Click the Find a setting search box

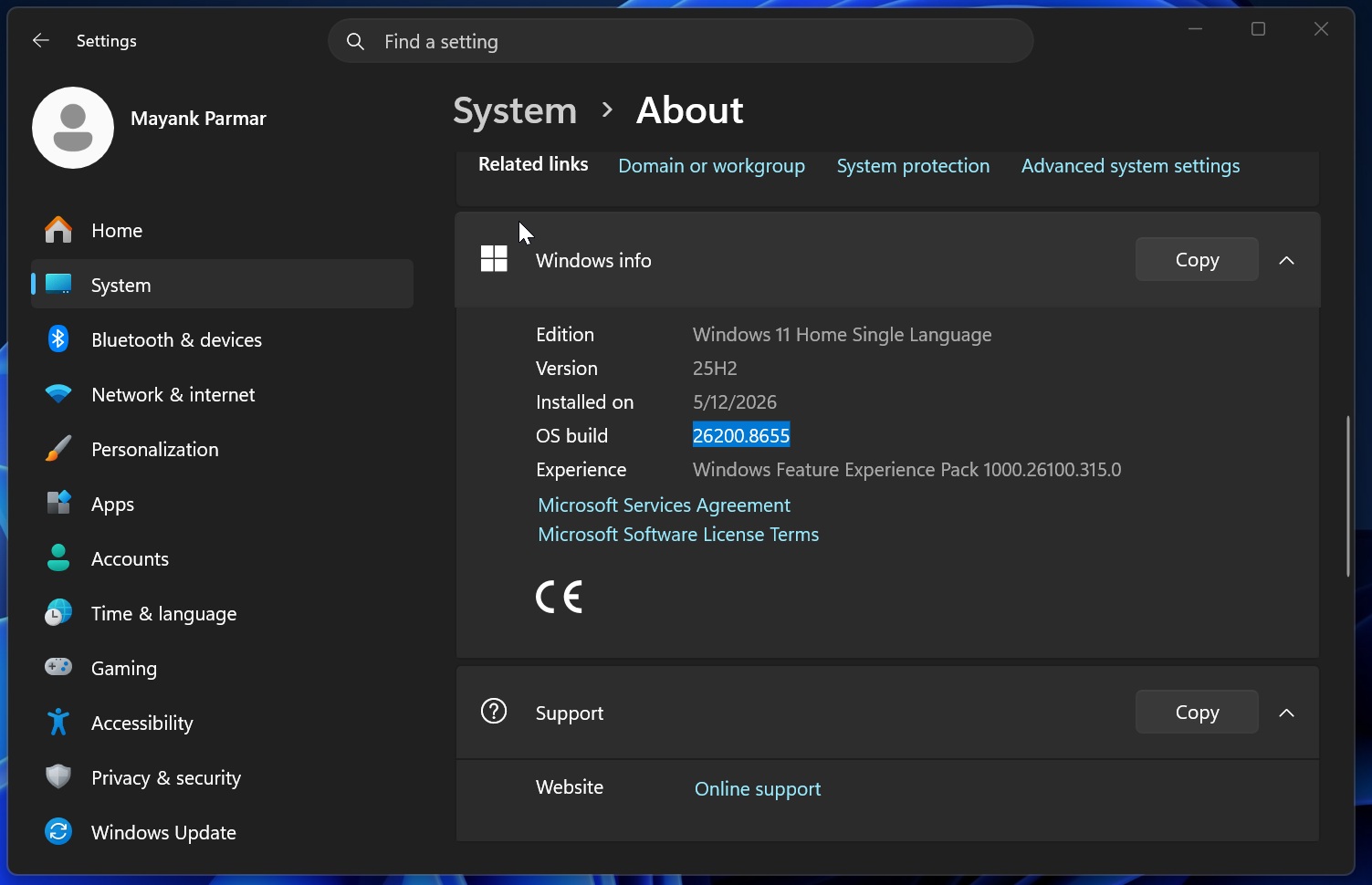681,42
